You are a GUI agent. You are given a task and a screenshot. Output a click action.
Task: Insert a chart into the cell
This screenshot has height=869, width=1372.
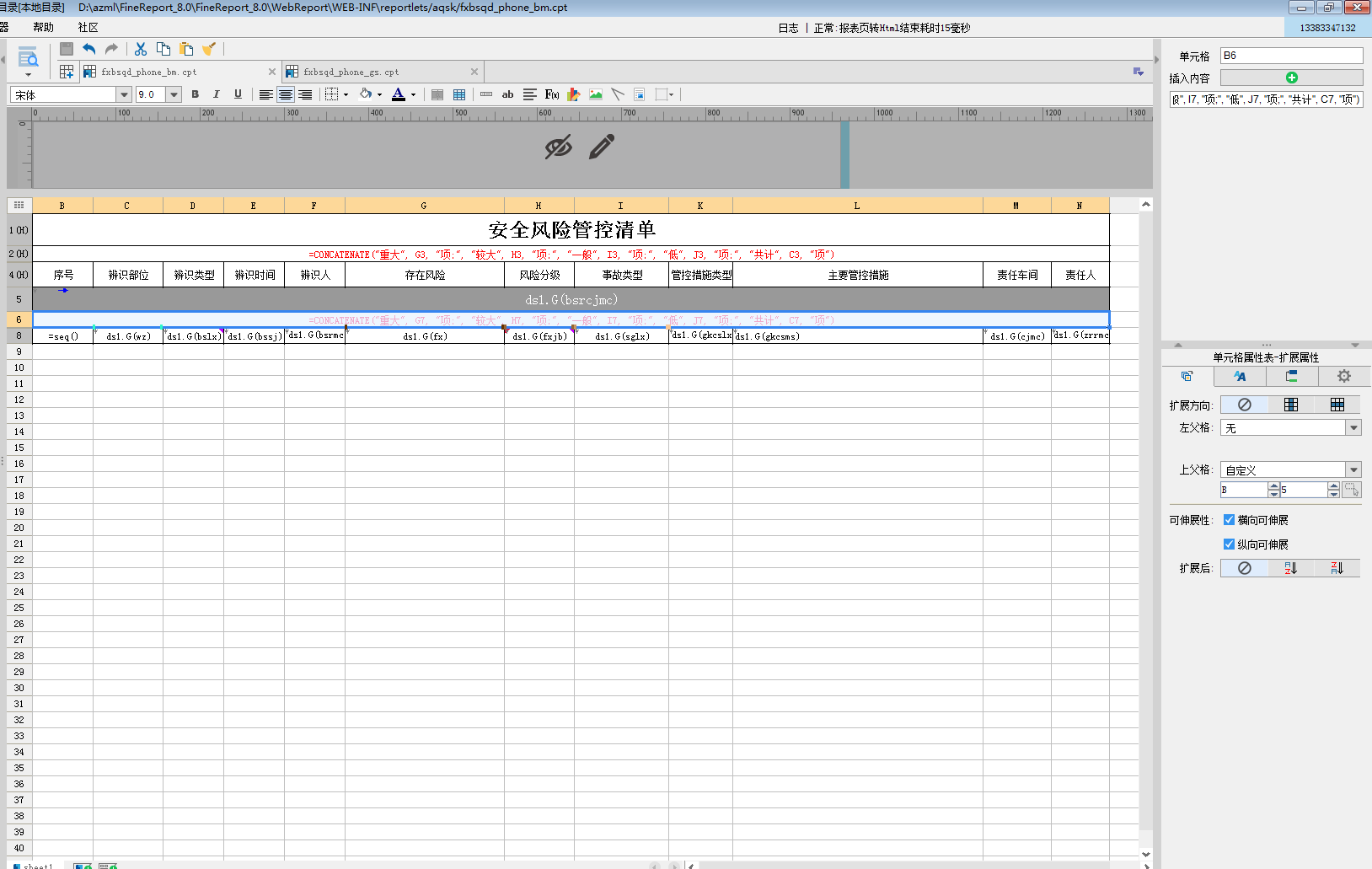[574, 94]
